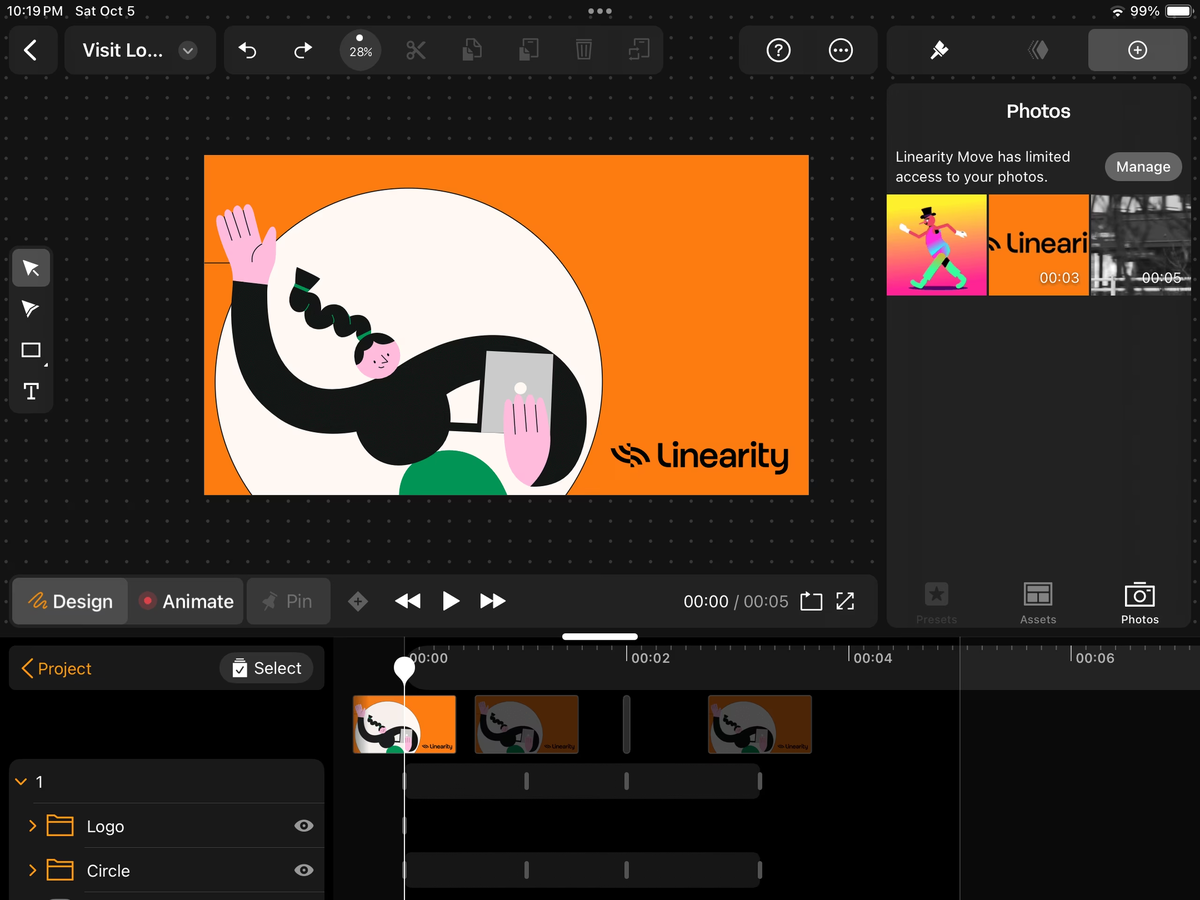Click the scissors cut icon
This screenshot has width=1200, height=900.
pyautogui.click(x=416, y=50)
